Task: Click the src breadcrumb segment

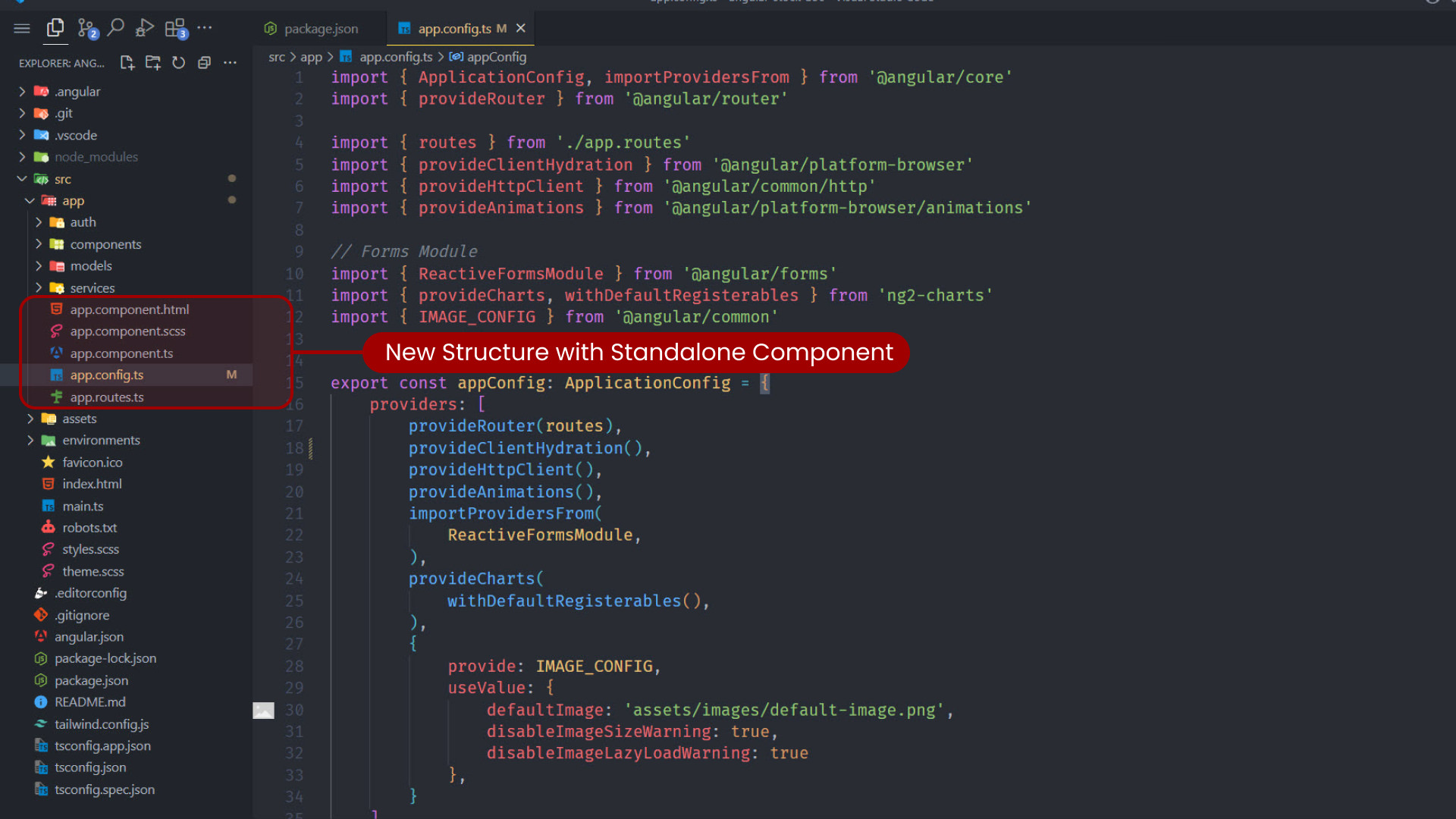Action: click(x=277, y=57)
